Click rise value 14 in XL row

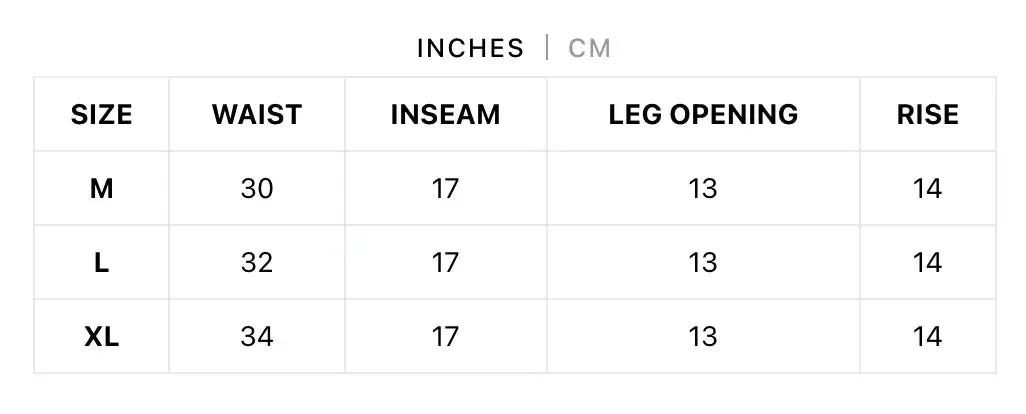(x=927, y=337)
